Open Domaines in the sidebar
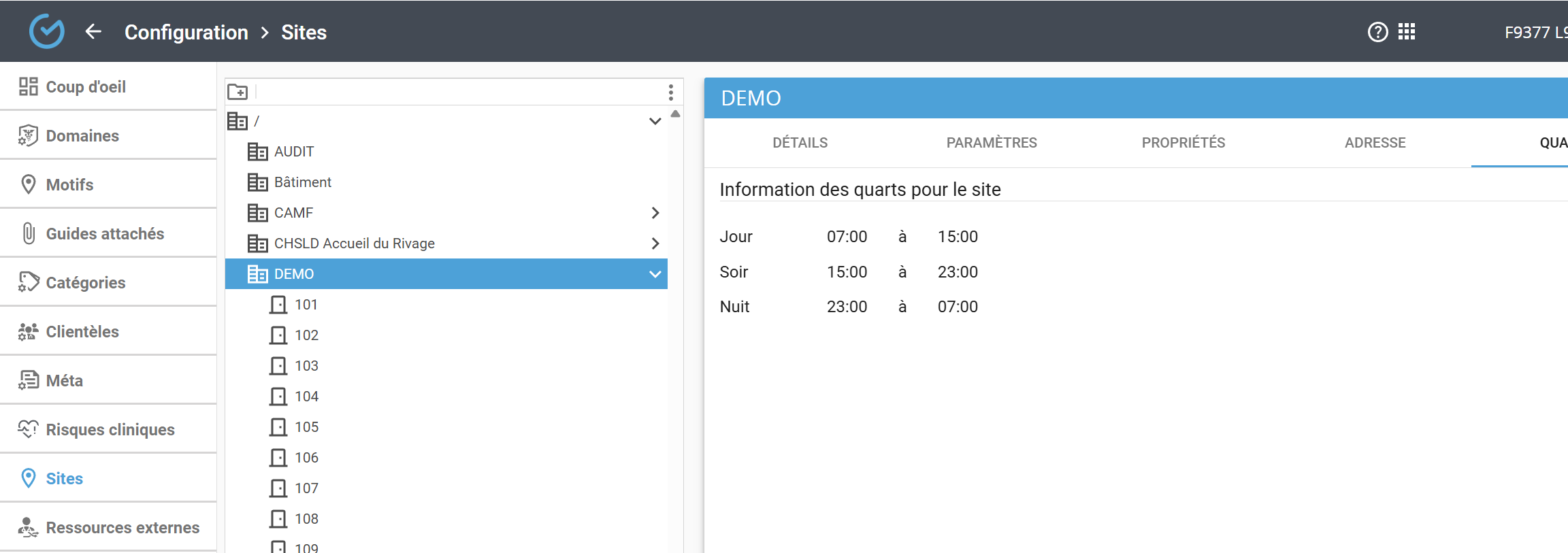1568x553 pixels. (x=82, y=136)
